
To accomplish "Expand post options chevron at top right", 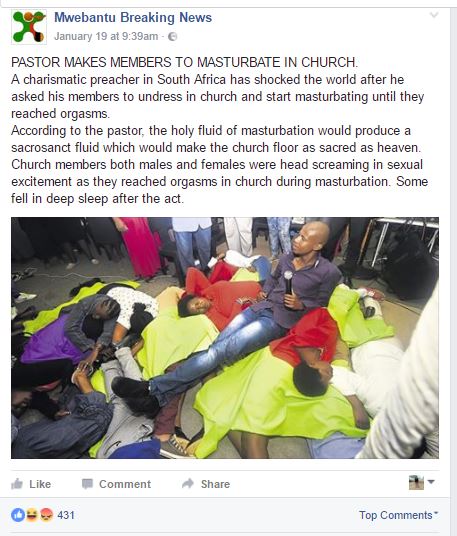I will point(434,15).
